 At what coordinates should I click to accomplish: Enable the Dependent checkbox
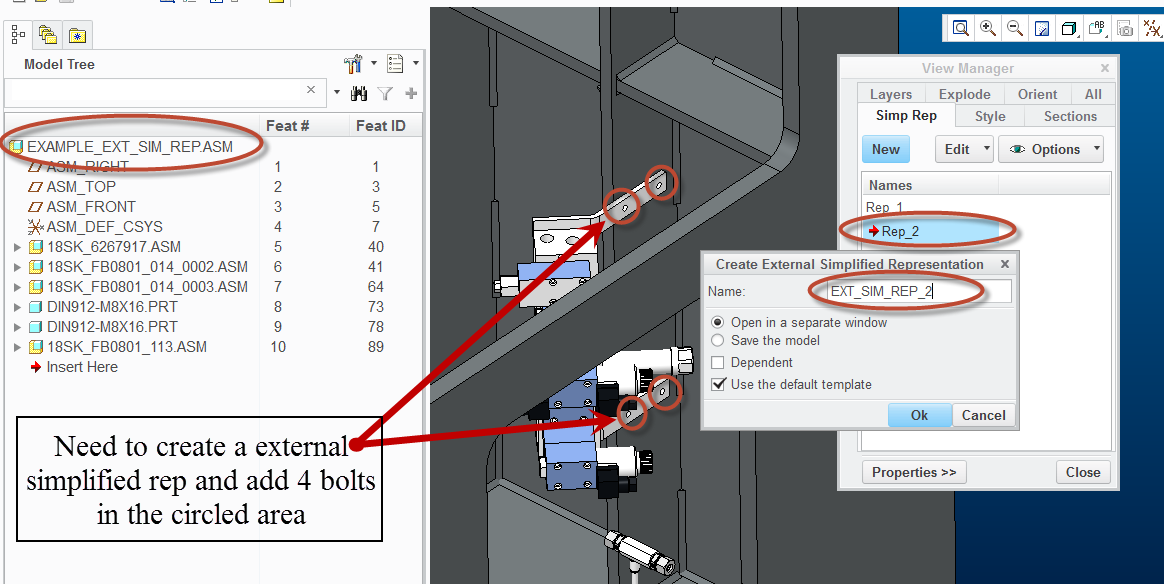click(717, 362)
